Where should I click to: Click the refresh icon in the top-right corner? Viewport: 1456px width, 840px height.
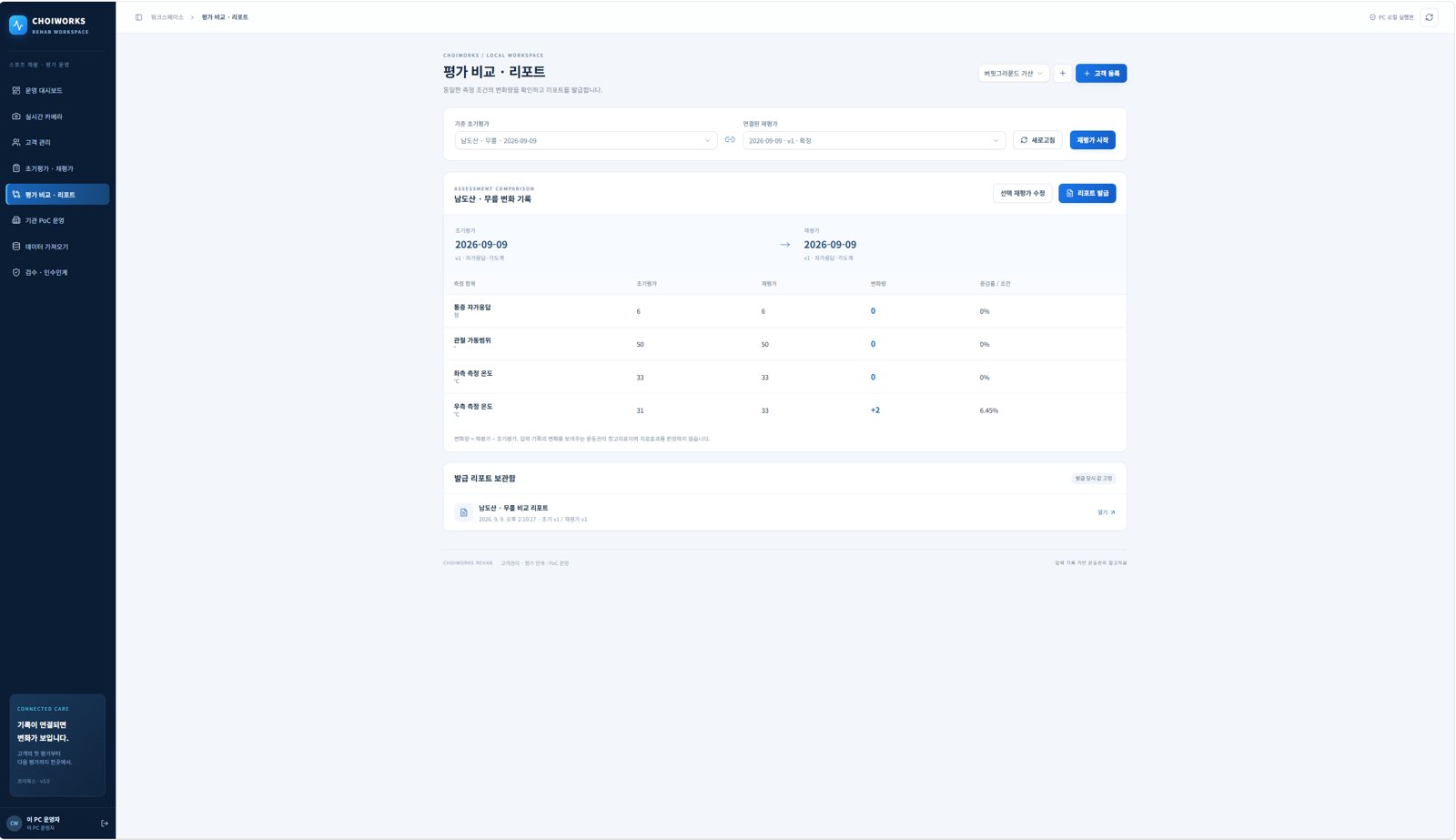tap(1429, 17)
